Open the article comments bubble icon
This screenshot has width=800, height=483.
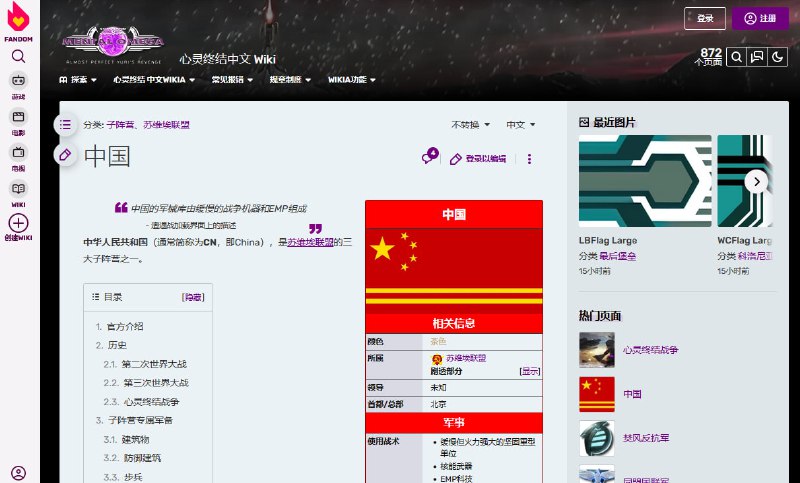(x=430, y=156)
